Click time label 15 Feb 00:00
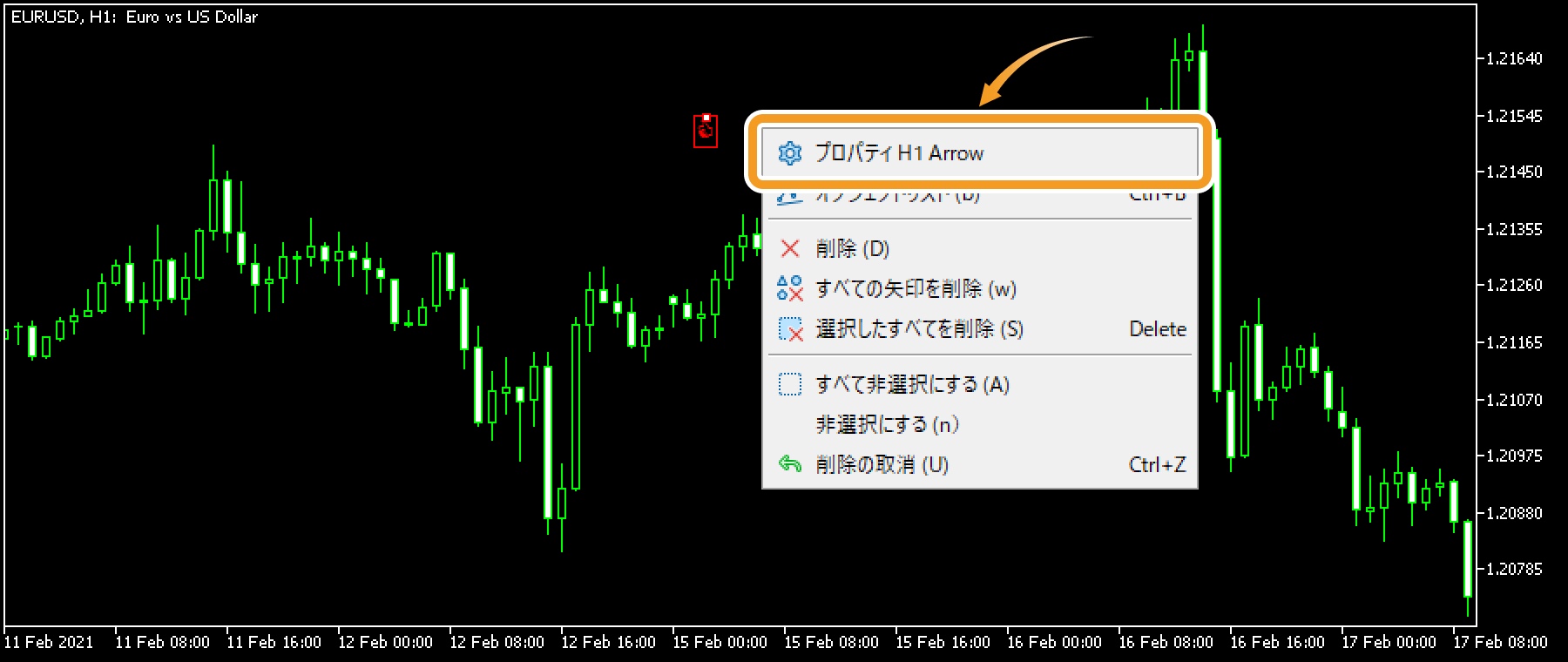 point(720,642)
